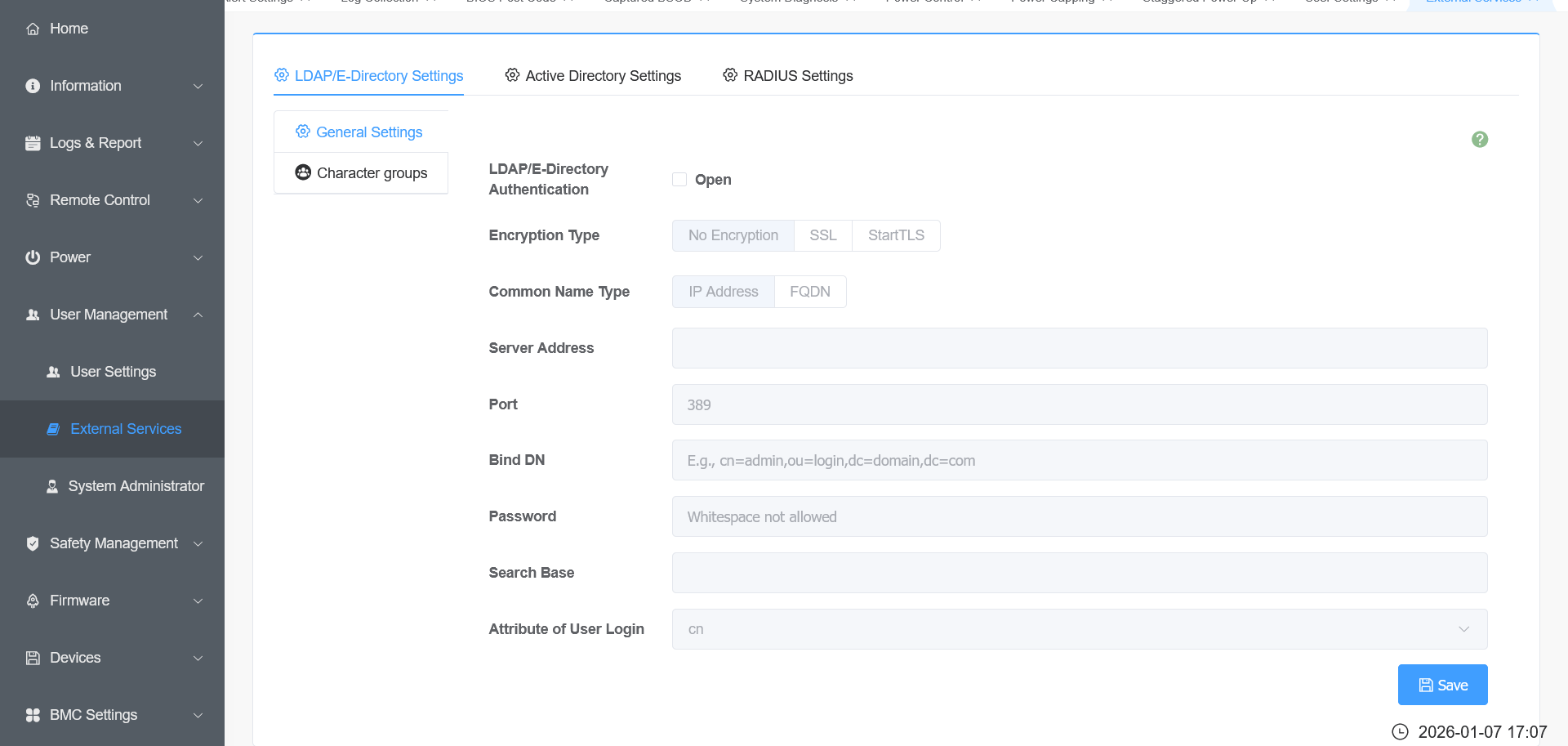
Task: Click the Home icon in sidebar
Action: coord(33,29)
